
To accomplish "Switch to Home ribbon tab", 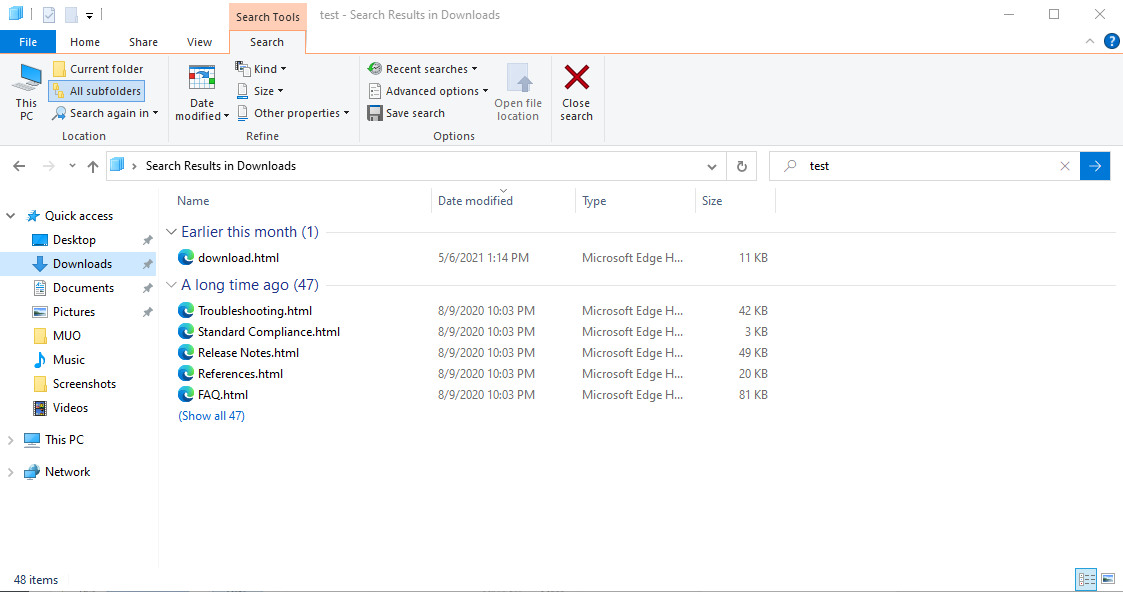I will point(85,42).
